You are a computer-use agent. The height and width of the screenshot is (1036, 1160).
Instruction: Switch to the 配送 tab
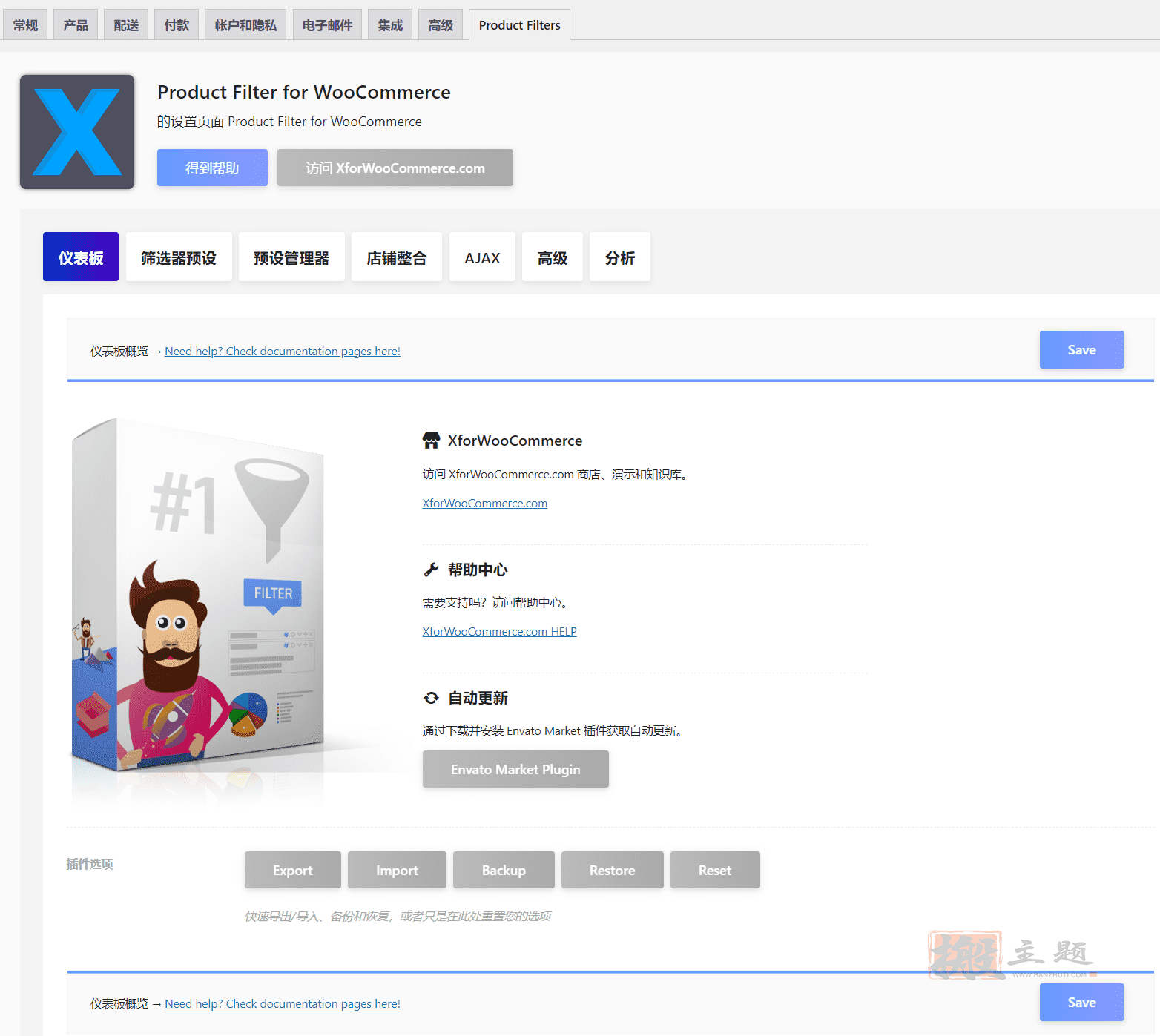point(126,25)
